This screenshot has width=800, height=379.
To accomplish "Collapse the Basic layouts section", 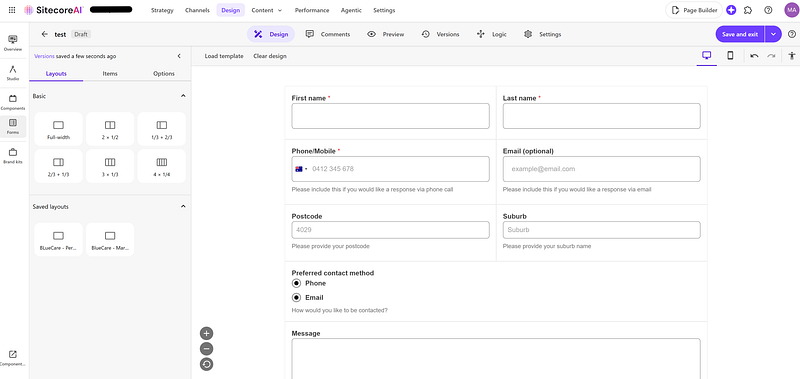I will [183, 96].
